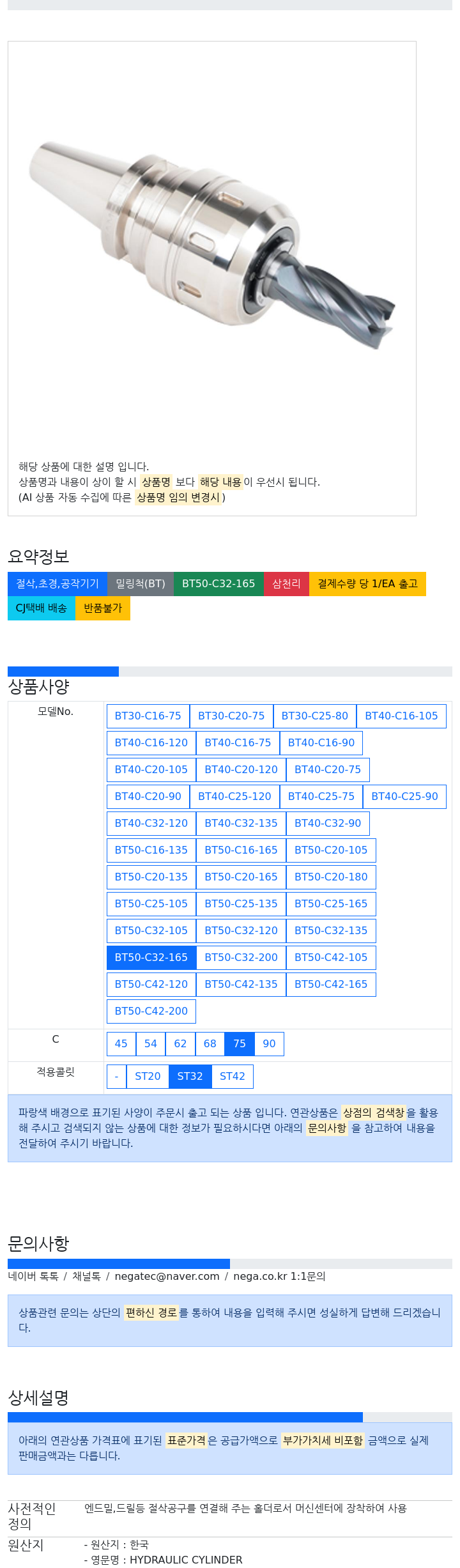
Task: Select model BT30-C16-75
Action: tap(148, 716)
